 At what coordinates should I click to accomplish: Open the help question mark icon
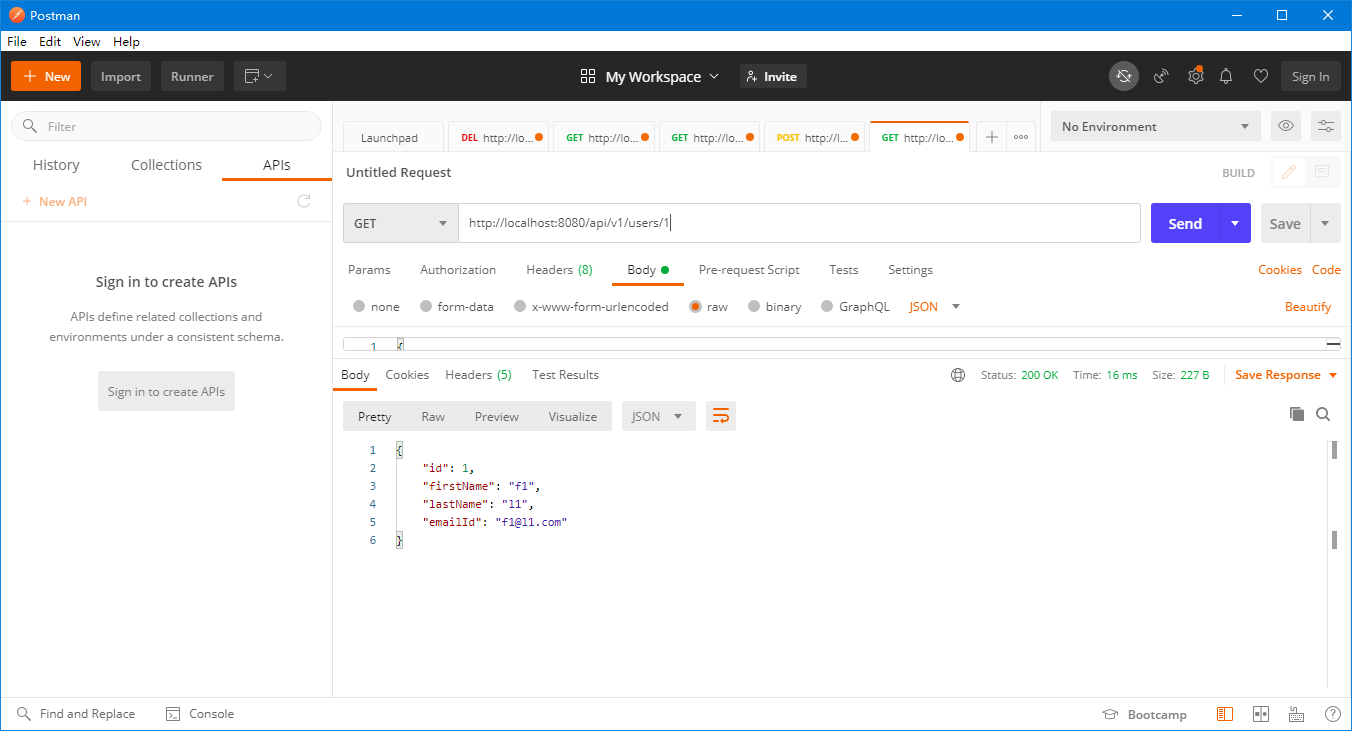click(x=1333, y=714)
